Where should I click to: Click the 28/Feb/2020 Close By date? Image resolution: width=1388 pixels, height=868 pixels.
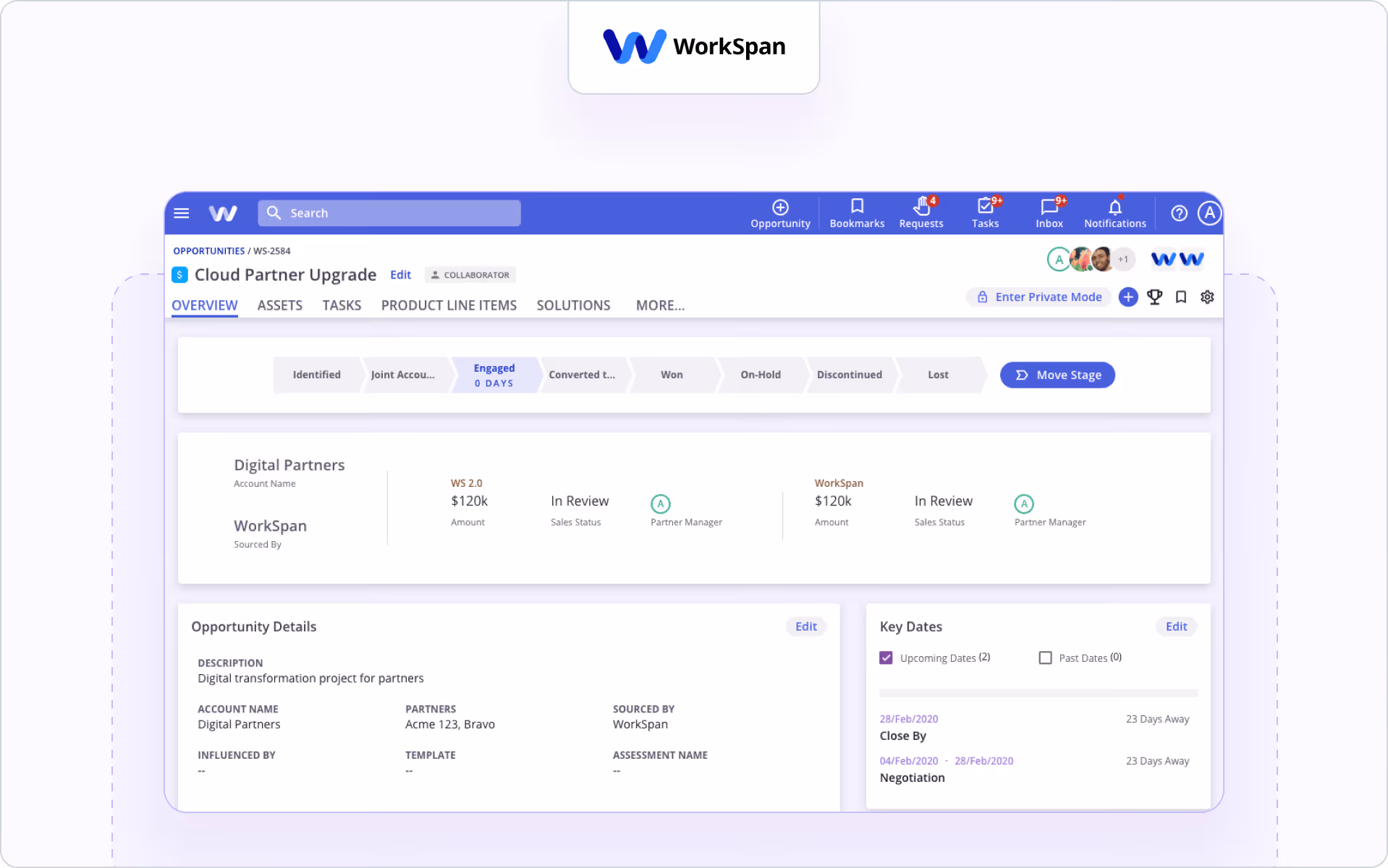[x=909, y=719]
